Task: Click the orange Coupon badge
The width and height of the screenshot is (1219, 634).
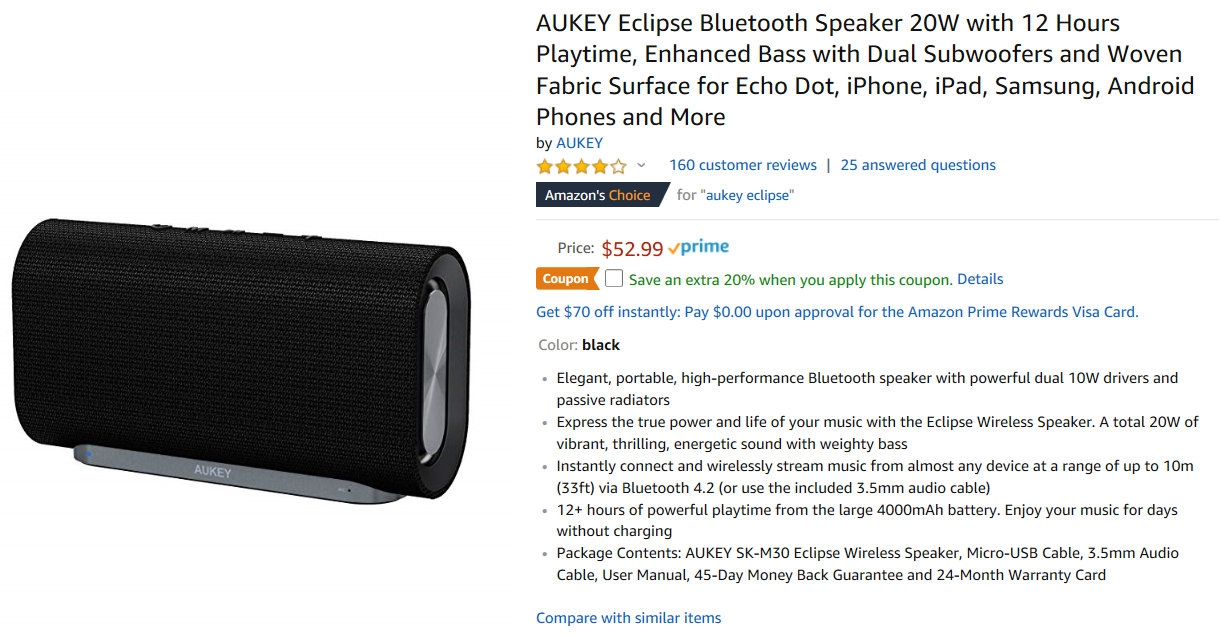Action: [x=566, y=279]
